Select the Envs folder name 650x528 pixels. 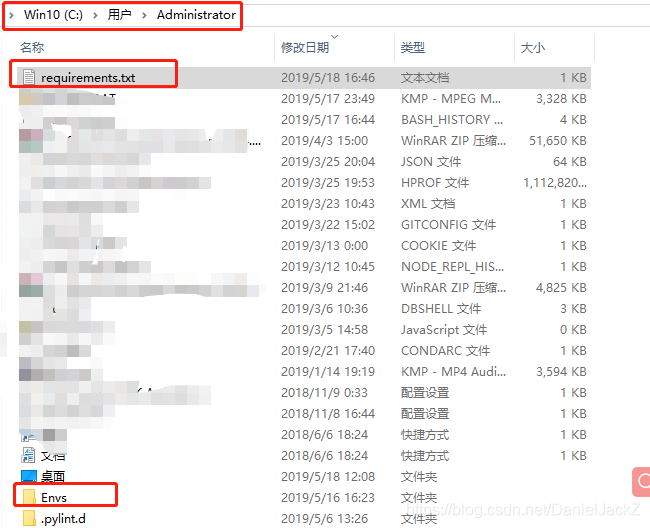54,497
